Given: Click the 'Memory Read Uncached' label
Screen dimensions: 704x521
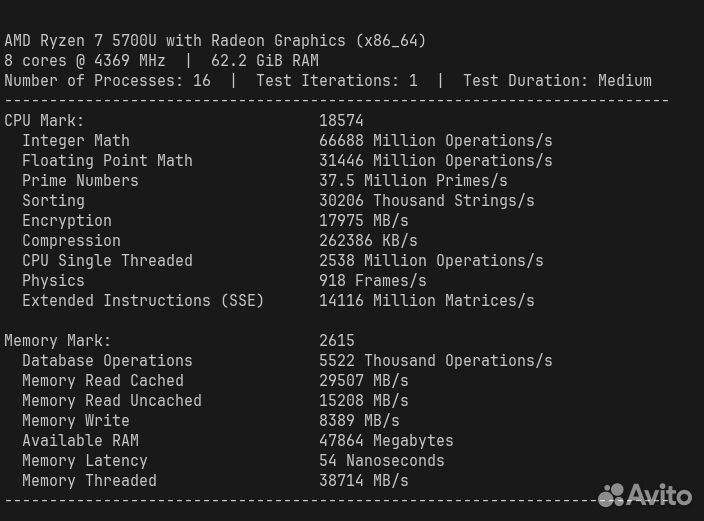Looking at the screenshot, I should (x=112, y=401).
